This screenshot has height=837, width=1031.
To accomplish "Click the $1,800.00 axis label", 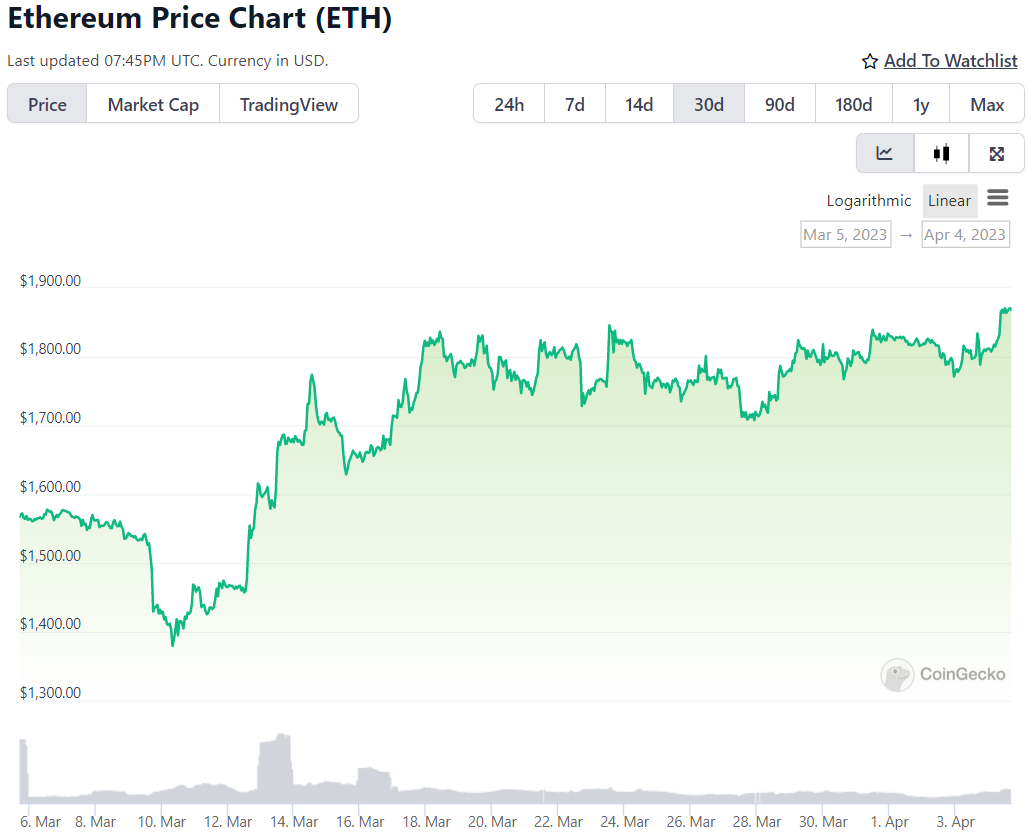I will pos(51,349).
